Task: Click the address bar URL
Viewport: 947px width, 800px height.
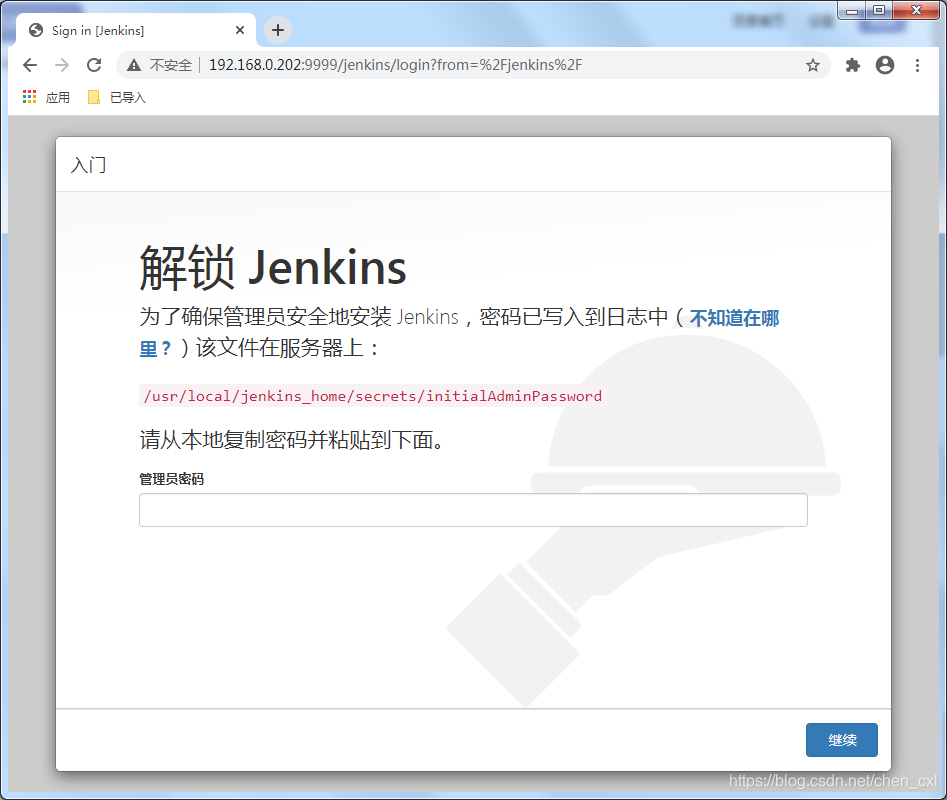Action: 396,65
